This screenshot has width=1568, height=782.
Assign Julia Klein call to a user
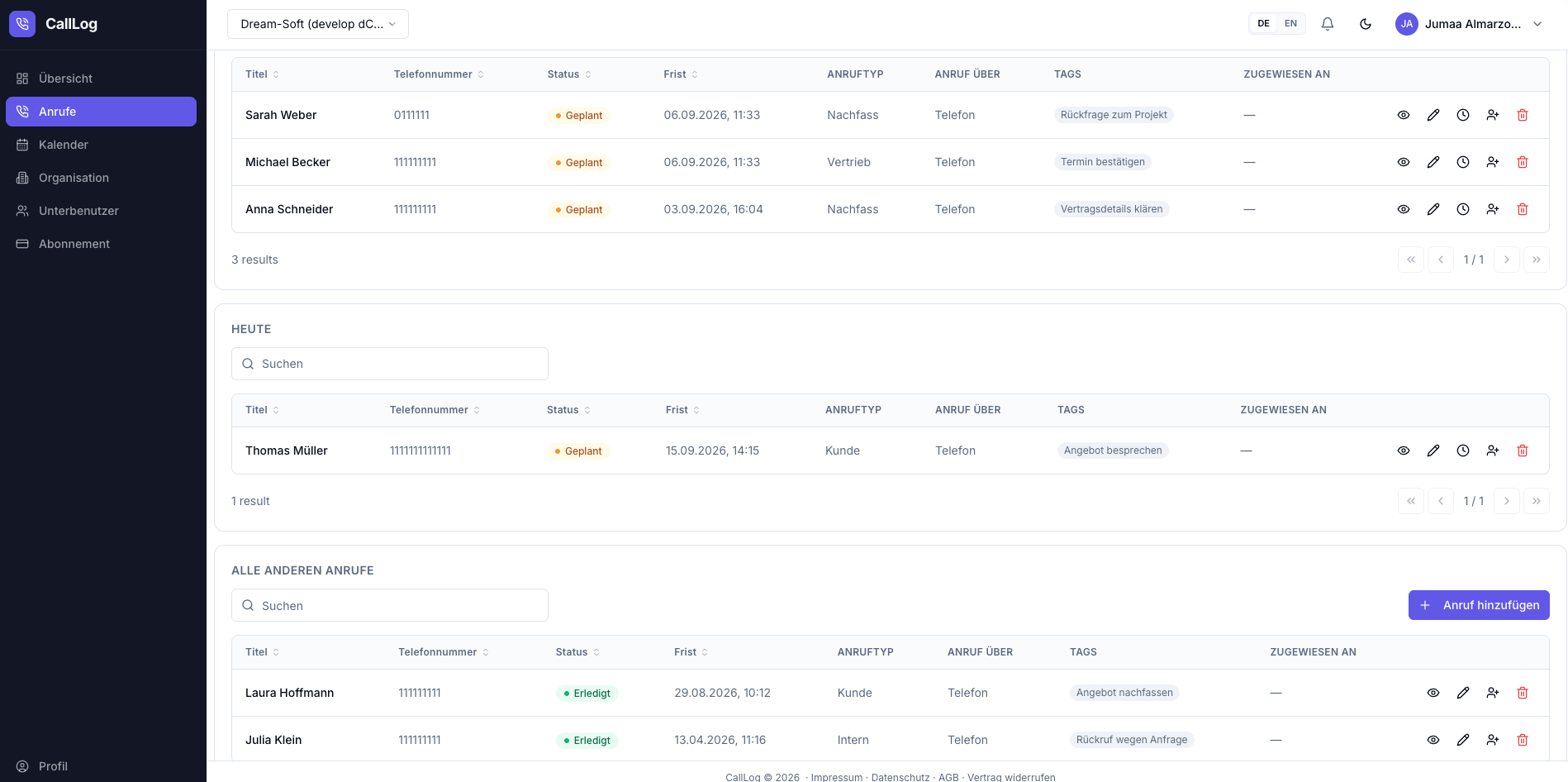point(1493,740)
